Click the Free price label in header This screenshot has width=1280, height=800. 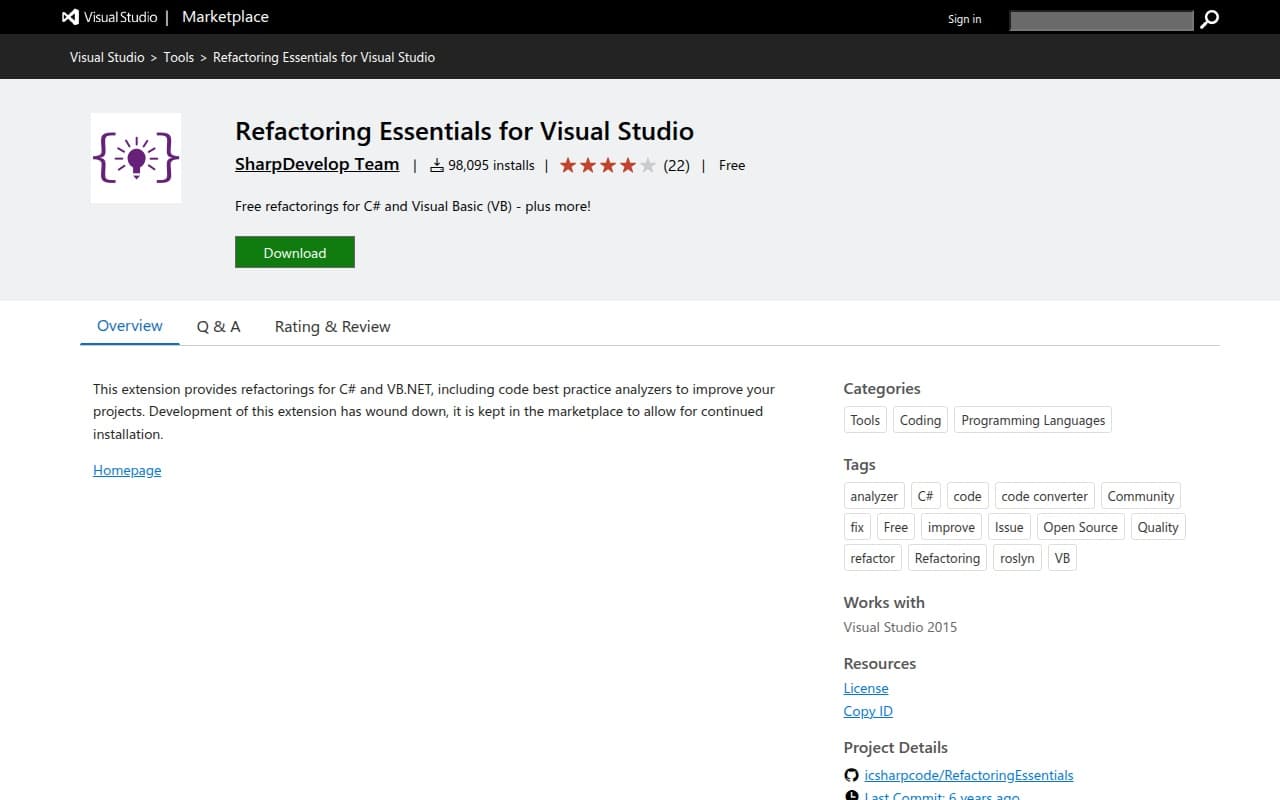click(732, 165)
